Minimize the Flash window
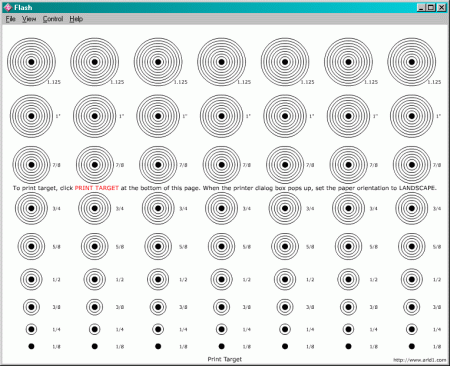 pos(421,7)
